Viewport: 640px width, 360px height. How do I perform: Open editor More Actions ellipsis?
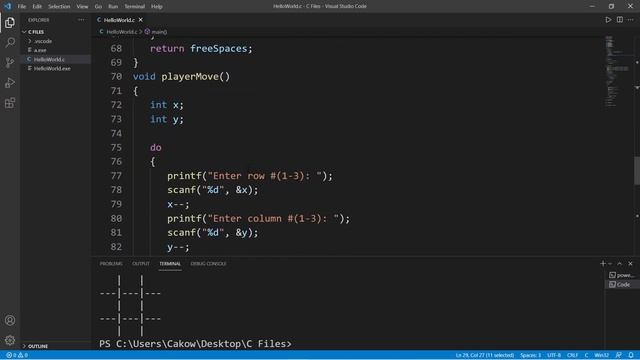point(631,20)
